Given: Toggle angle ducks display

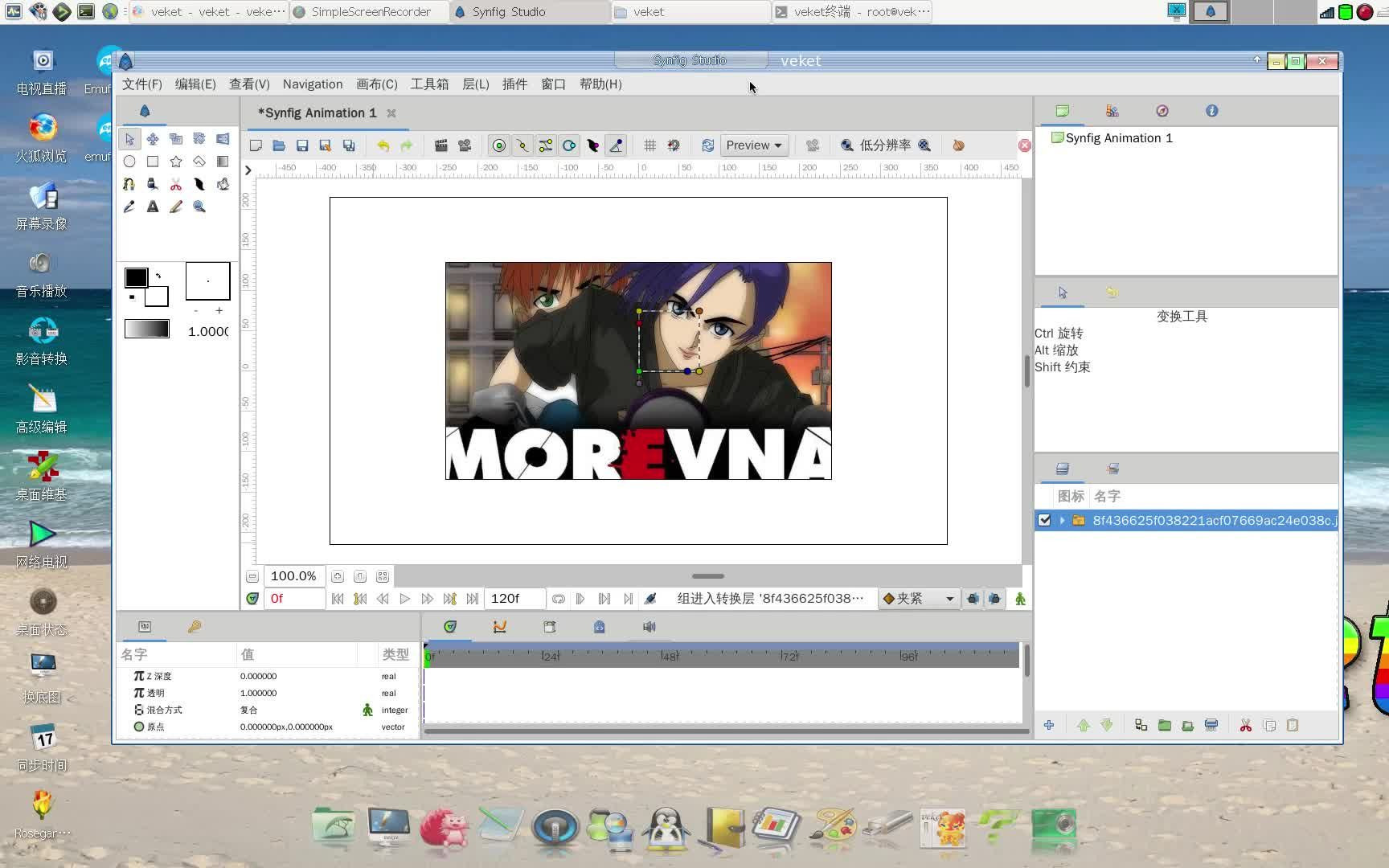Looking at the screenshot, I should tap(616, 145).
